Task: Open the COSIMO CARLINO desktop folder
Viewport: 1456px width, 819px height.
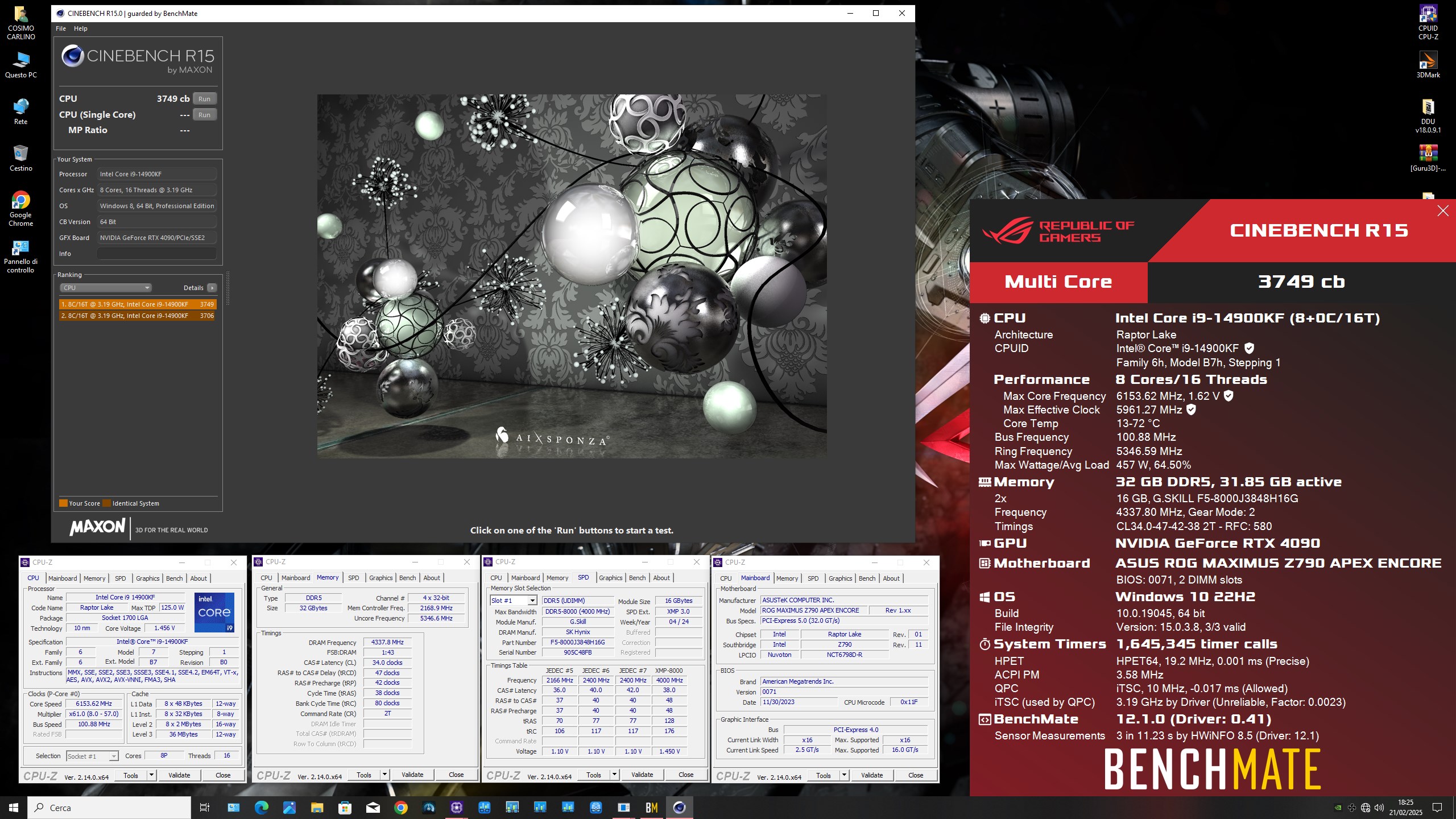Action: coord(21,23)
